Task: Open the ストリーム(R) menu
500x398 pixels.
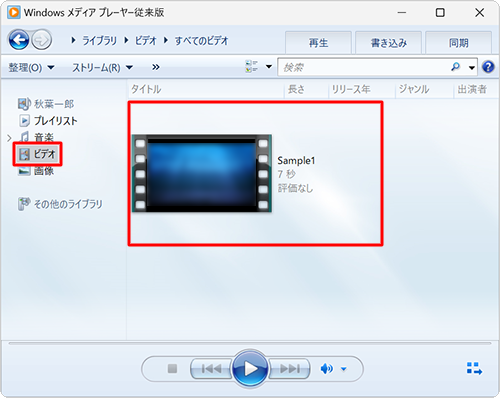Action: point(103,68)
